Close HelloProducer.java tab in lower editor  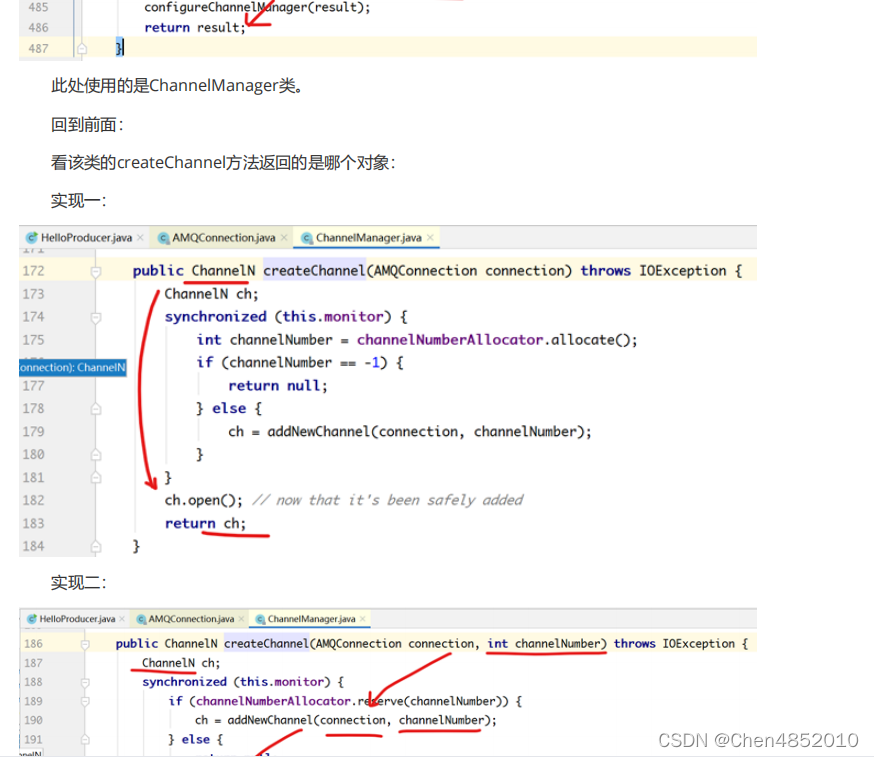coord(122,619)
